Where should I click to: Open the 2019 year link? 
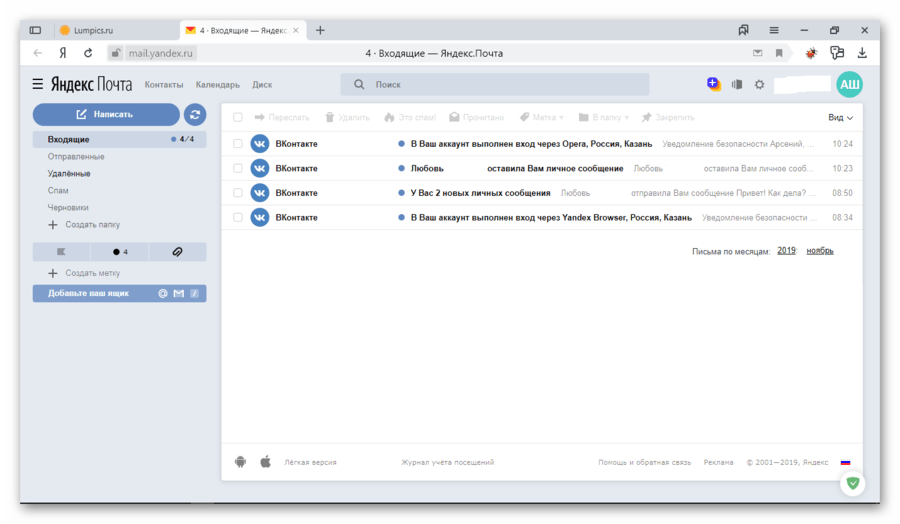pos(786,251)
